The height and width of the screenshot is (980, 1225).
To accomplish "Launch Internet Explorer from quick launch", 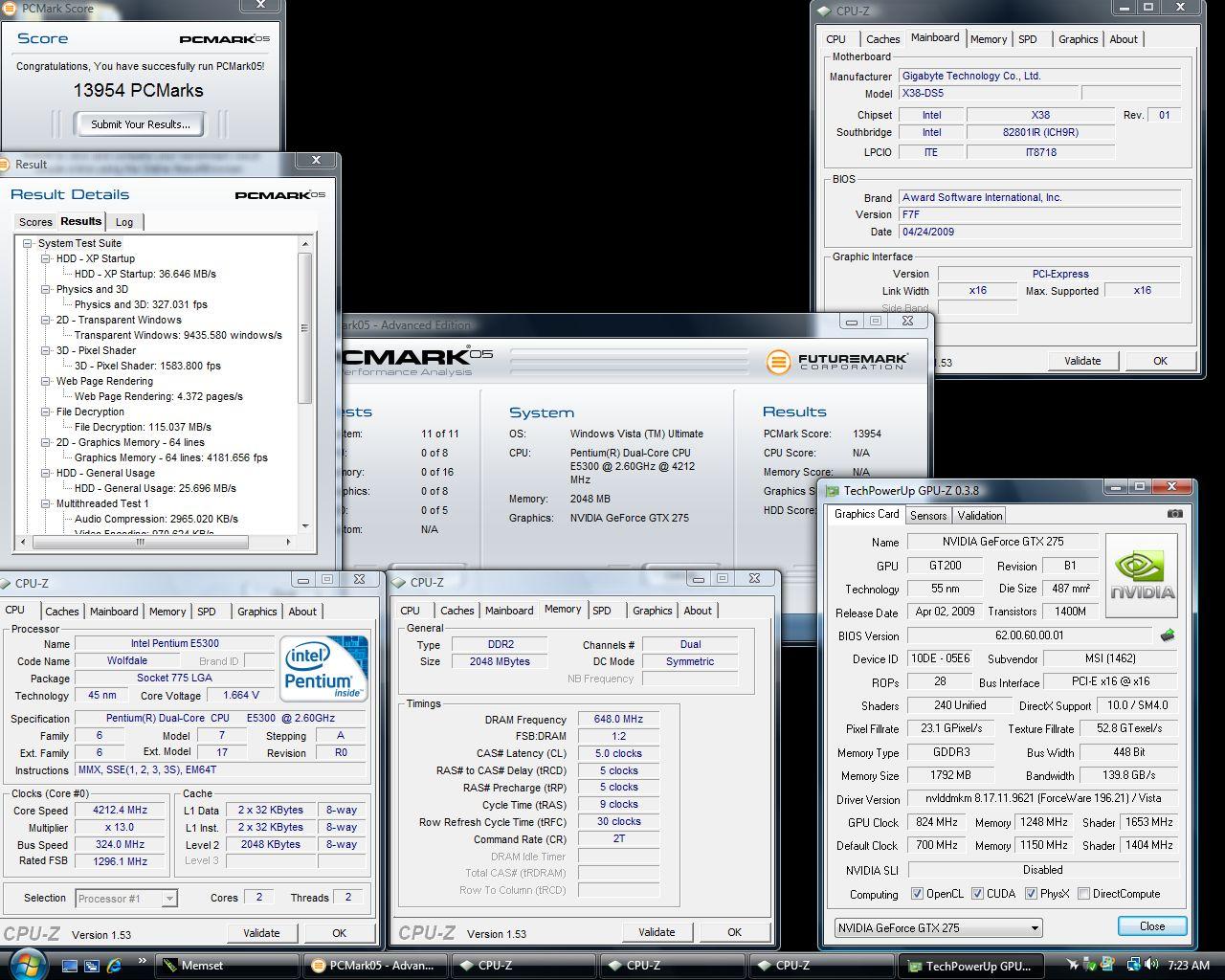I will (115, 966).
